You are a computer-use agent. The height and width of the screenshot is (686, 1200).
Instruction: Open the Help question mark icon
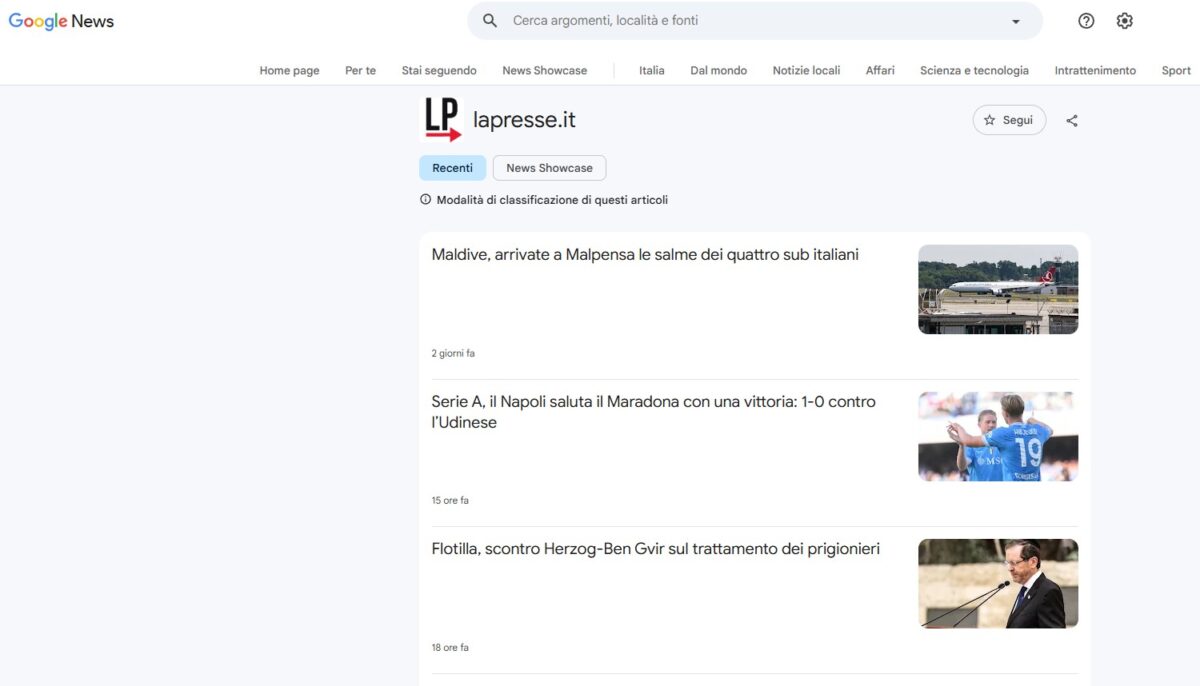point(1086,21)
